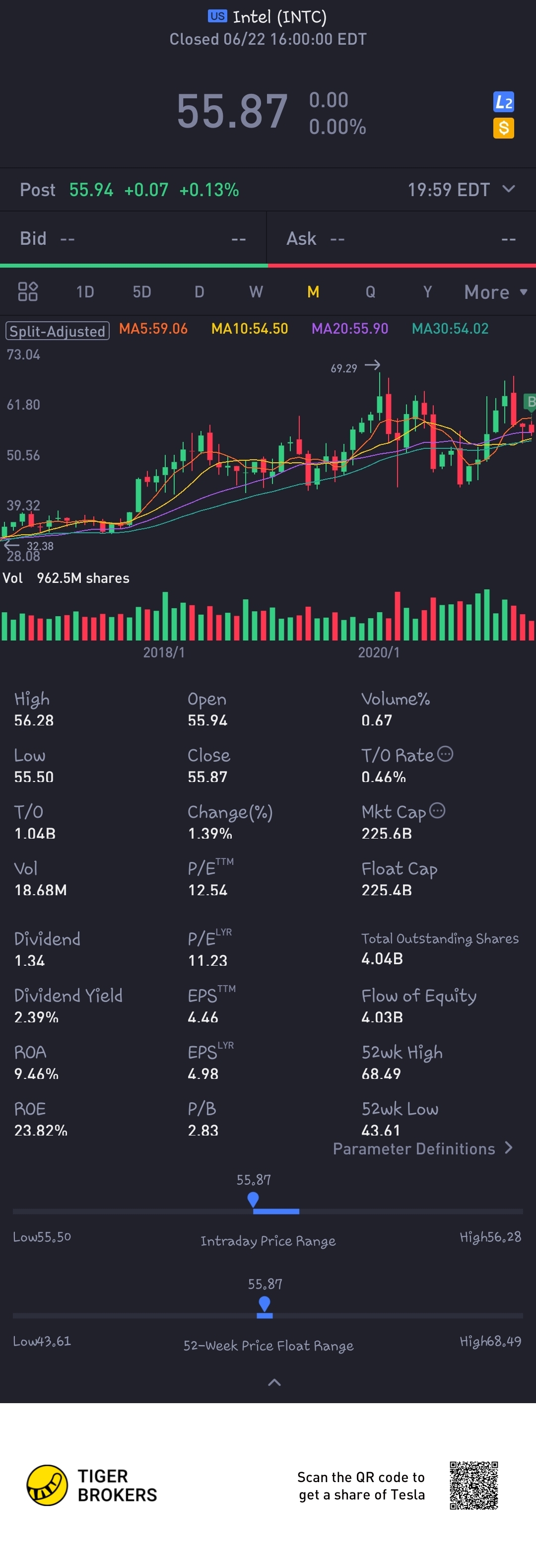Tap the Tiger Brokers logo

(x=92, y=1485)
